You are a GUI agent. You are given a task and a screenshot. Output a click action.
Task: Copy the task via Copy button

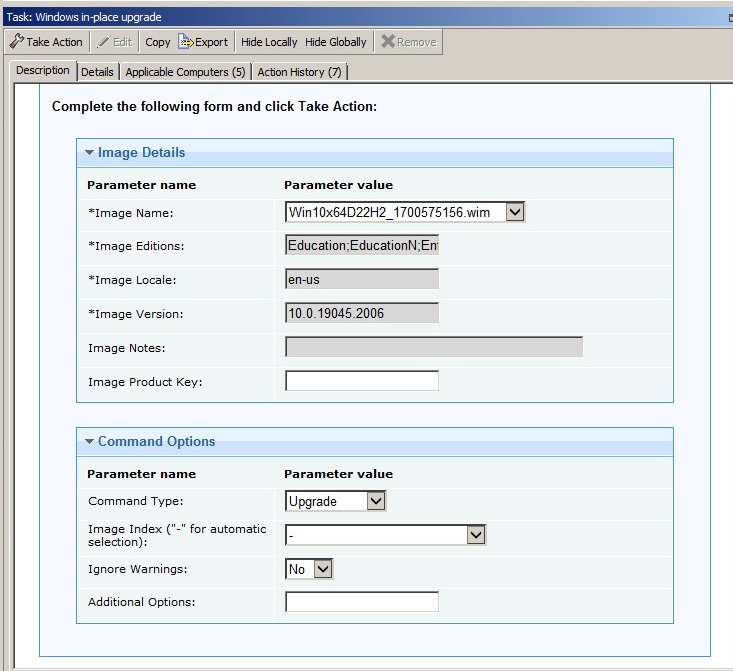158,42
